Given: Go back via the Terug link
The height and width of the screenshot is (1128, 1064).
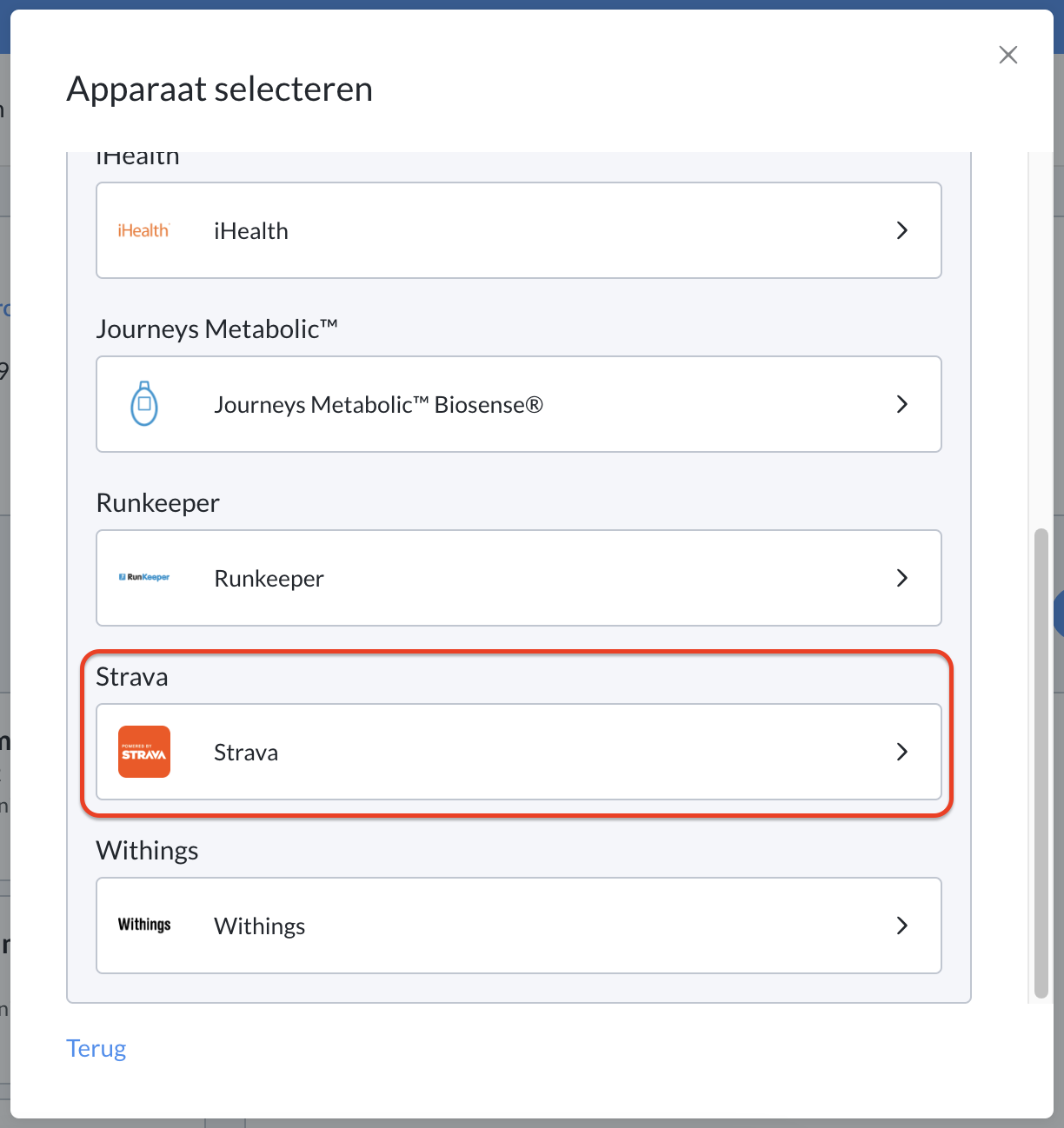Looking at the screenshot, I should [x=96, y=1048].
